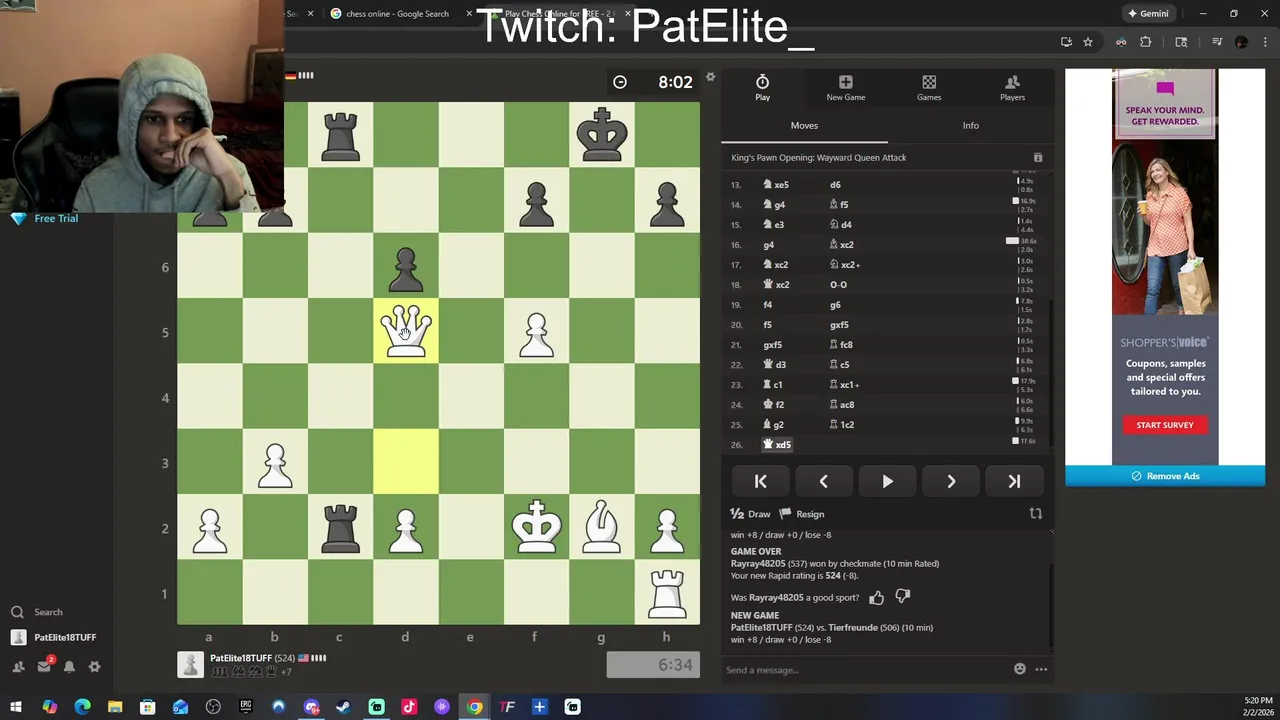Open Chrome extensions puzzle icon
Image resolution: width=1280 pixels, height=720 pixels.
tap(1146, 42)
